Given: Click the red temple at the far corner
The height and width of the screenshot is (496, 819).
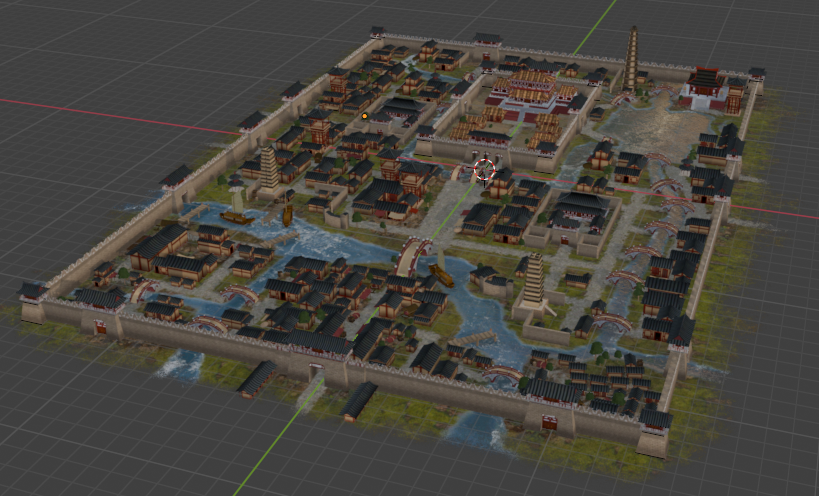Looking at the screenshot, I should click(705, 89).
